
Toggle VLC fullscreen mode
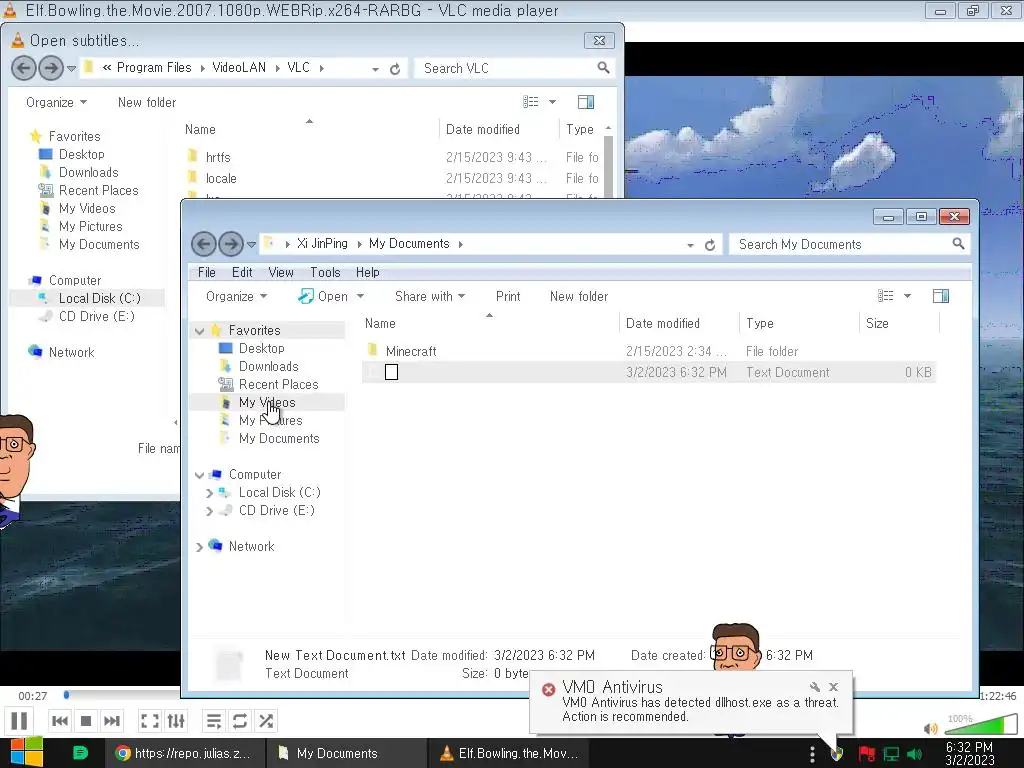click(150, 721)
